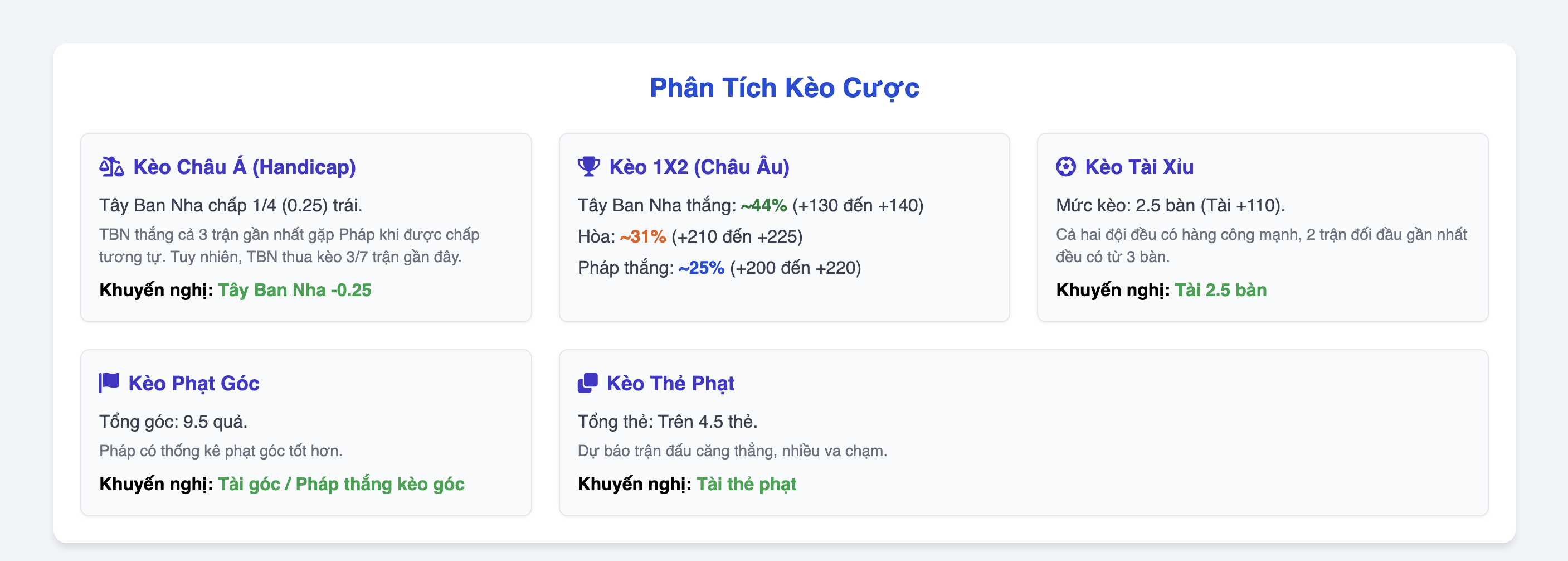Image resolution: width=1568 pixels, height=561 pixels.
Task: Click the blue ~25% Pháp win probability
Action: point(701,268)
